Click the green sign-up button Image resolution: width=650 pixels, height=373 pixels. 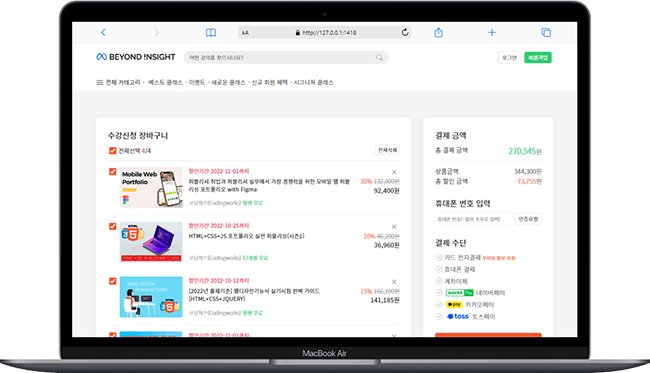pos(538,58)
